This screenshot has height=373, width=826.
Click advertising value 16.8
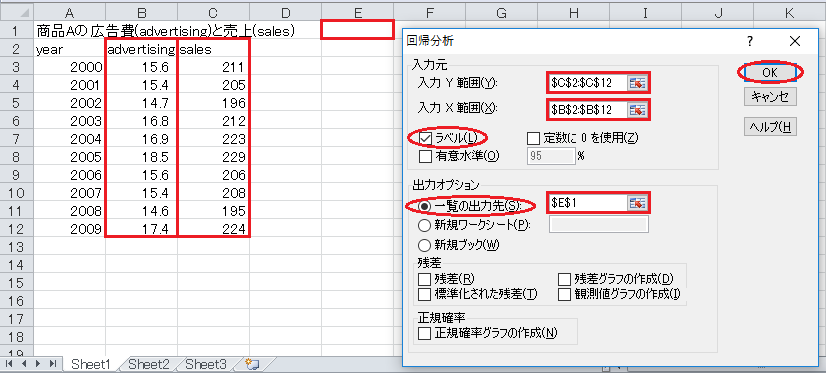141,121
